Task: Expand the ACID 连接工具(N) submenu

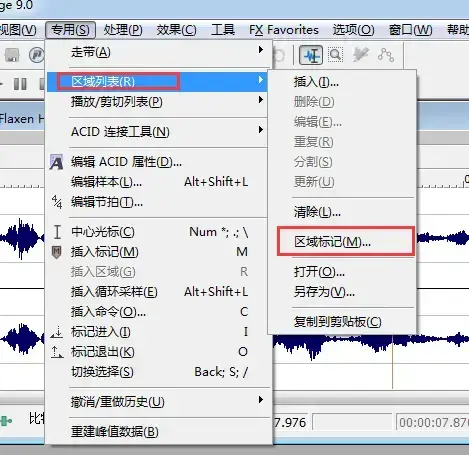Action: (x=157, y=132)
